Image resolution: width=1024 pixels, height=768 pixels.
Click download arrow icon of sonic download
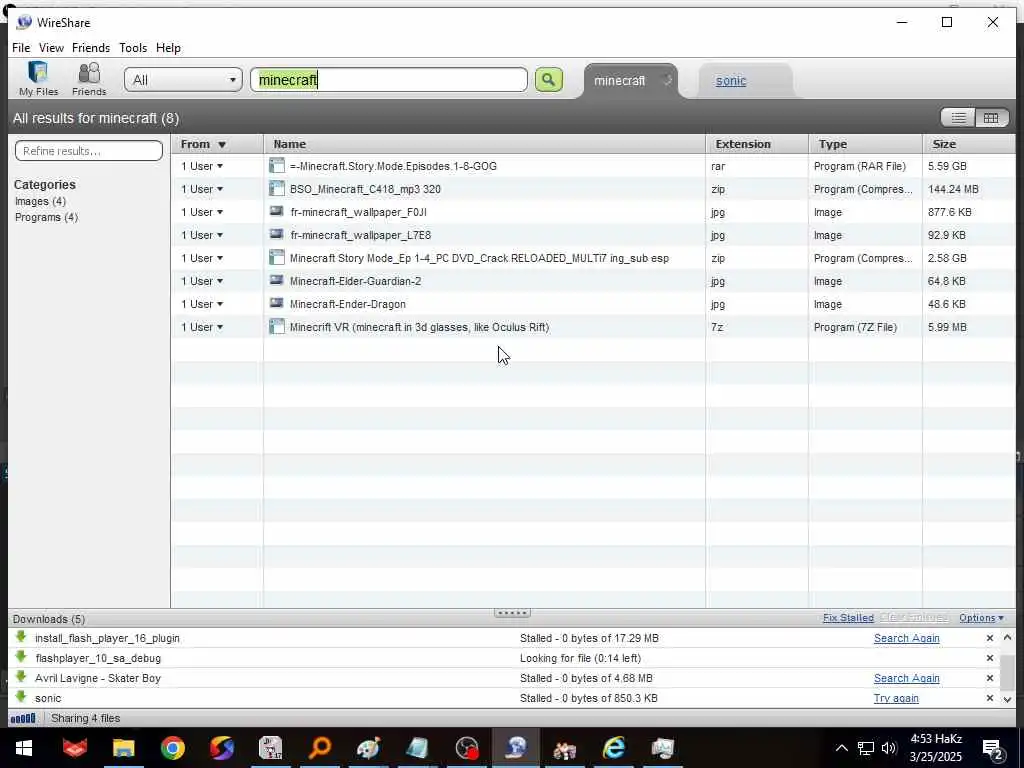tap(21, 697)
